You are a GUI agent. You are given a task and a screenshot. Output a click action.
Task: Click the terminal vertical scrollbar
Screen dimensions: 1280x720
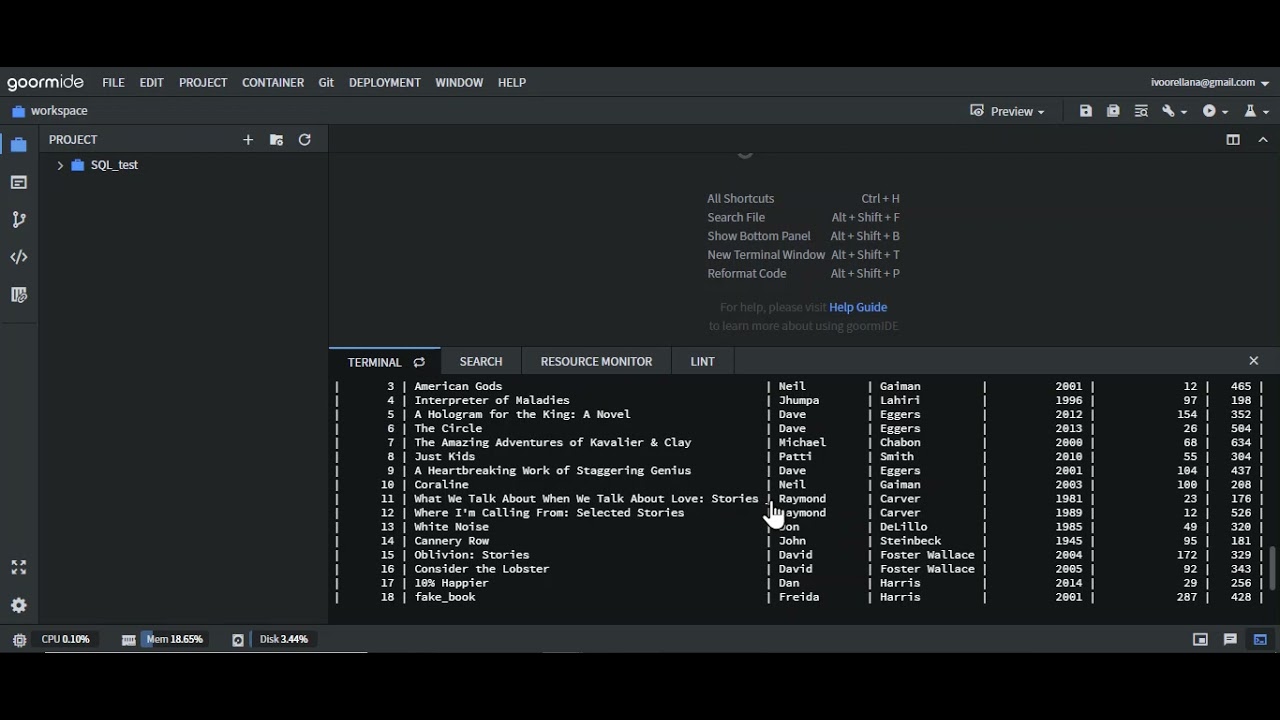[x=1273, y=567]
